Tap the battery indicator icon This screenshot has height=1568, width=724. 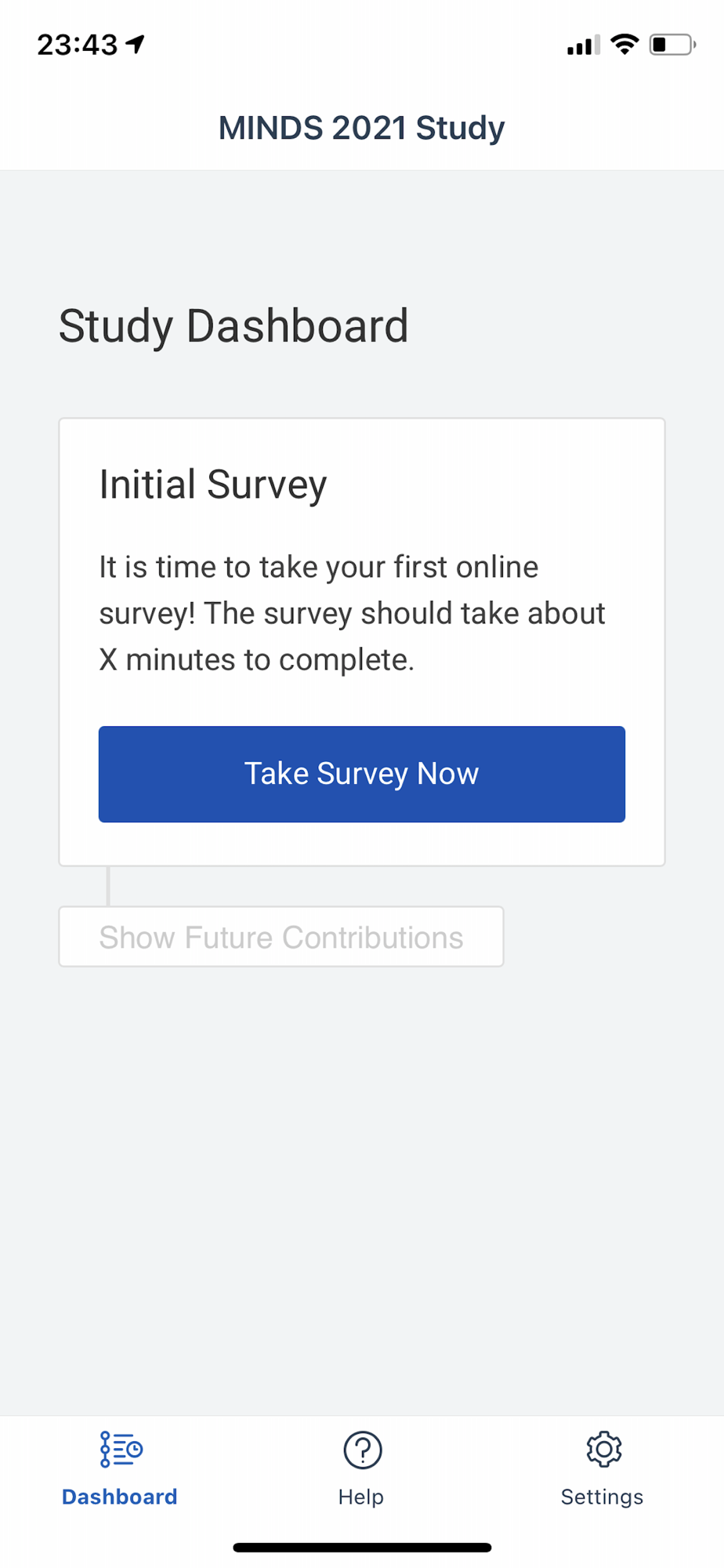click(672, 45)
